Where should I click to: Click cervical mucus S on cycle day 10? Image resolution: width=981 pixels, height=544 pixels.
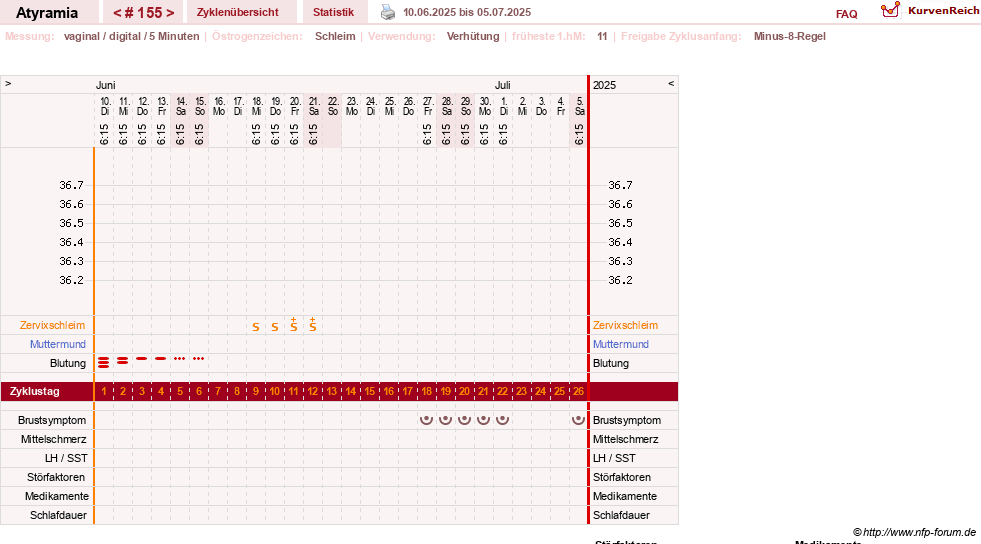275,327
